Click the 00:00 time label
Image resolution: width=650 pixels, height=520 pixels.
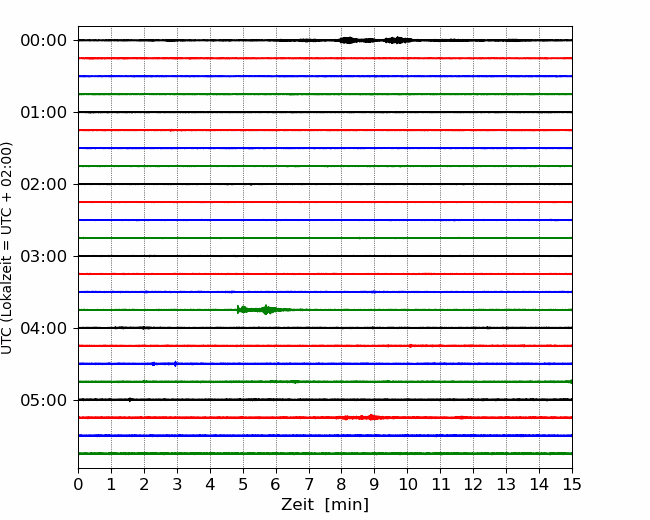click(44, 41)
